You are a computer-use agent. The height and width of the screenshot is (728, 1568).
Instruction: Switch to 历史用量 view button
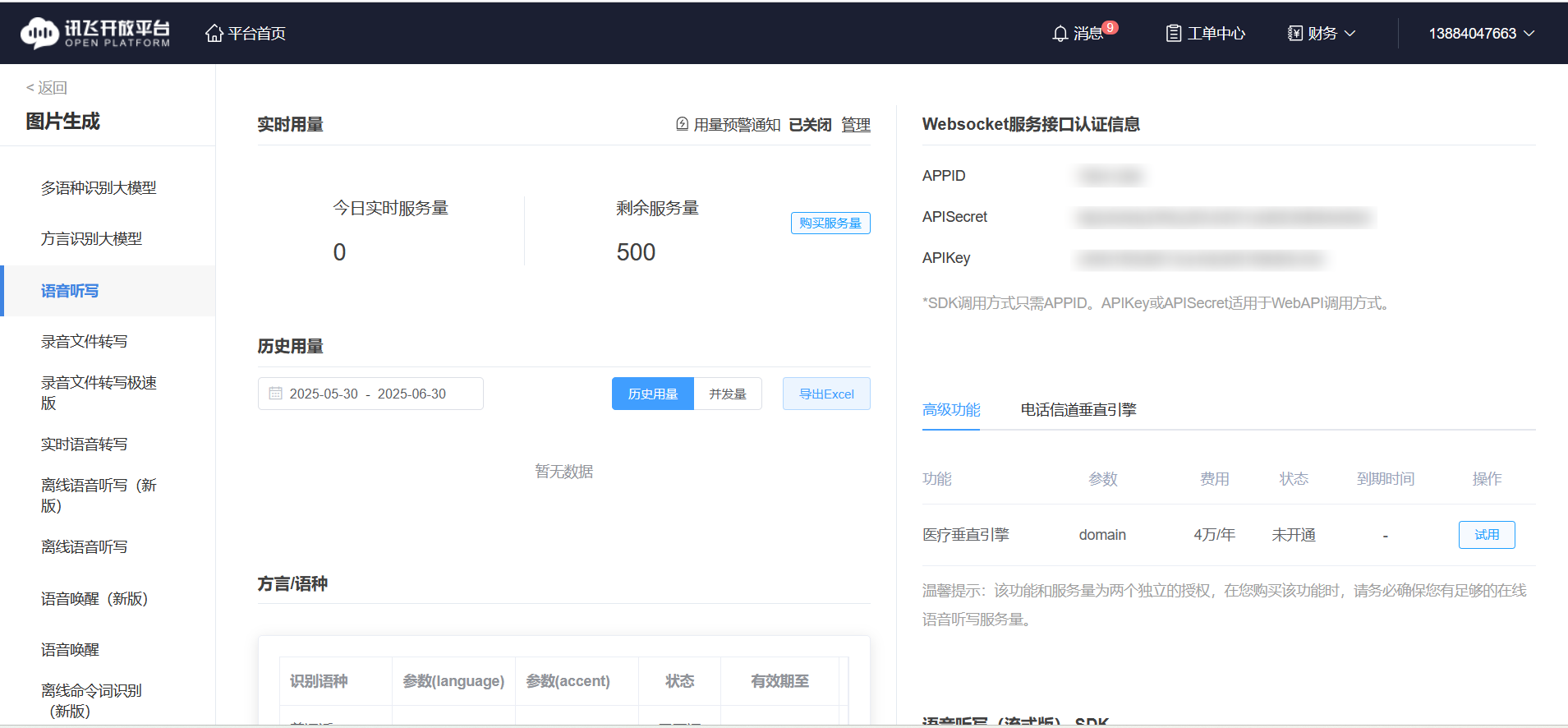coord(653,394)
